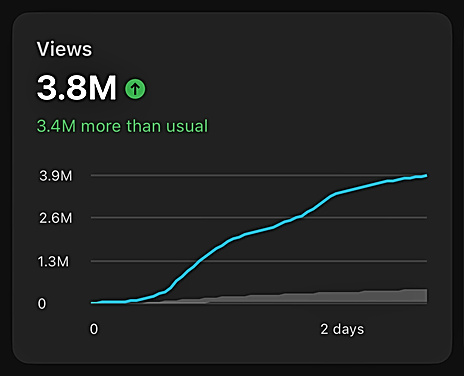Click the 3.8M total views figure
The image size is (464, 376).
pyautogui.click(x=77, y=88)
